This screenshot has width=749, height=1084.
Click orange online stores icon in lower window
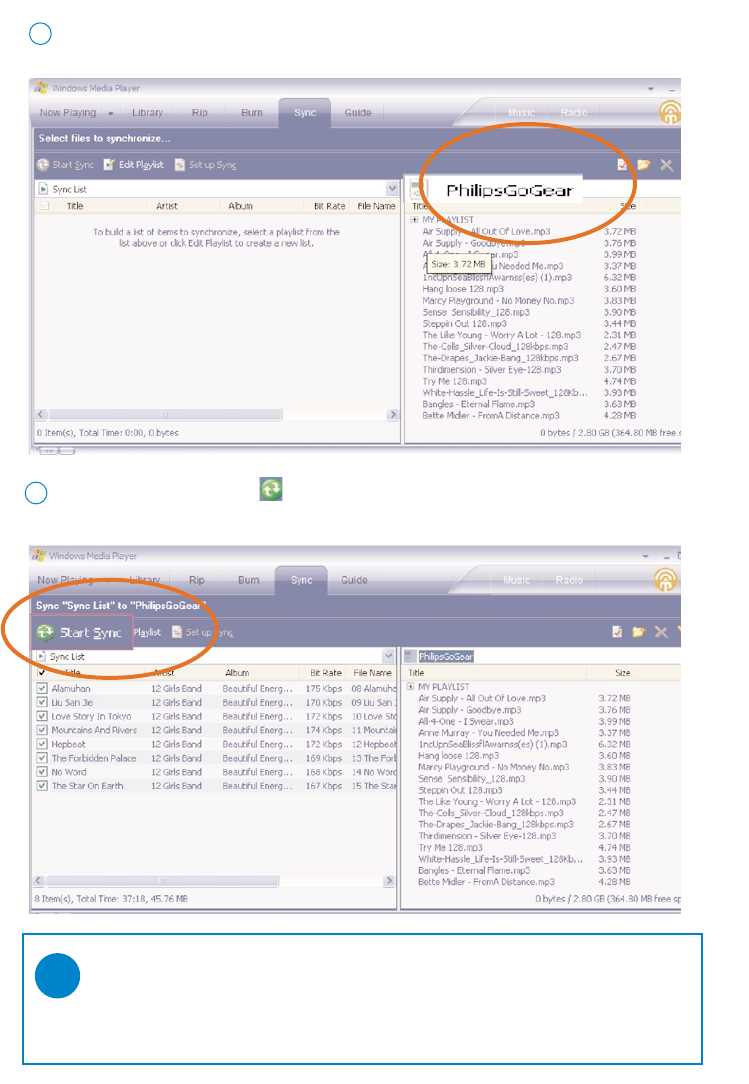(665, 579)
